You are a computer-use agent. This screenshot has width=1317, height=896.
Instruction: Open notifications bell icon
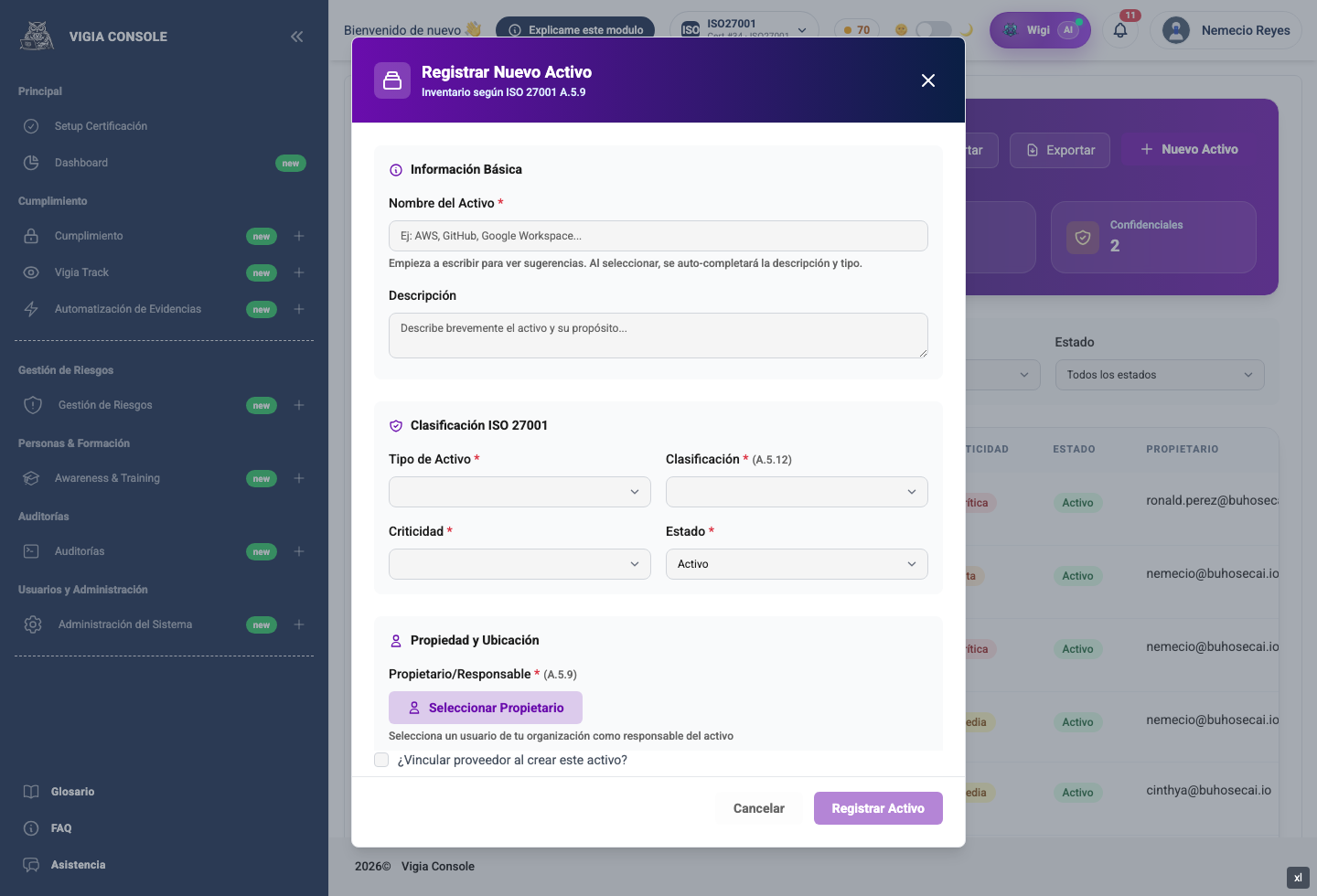1120,30
